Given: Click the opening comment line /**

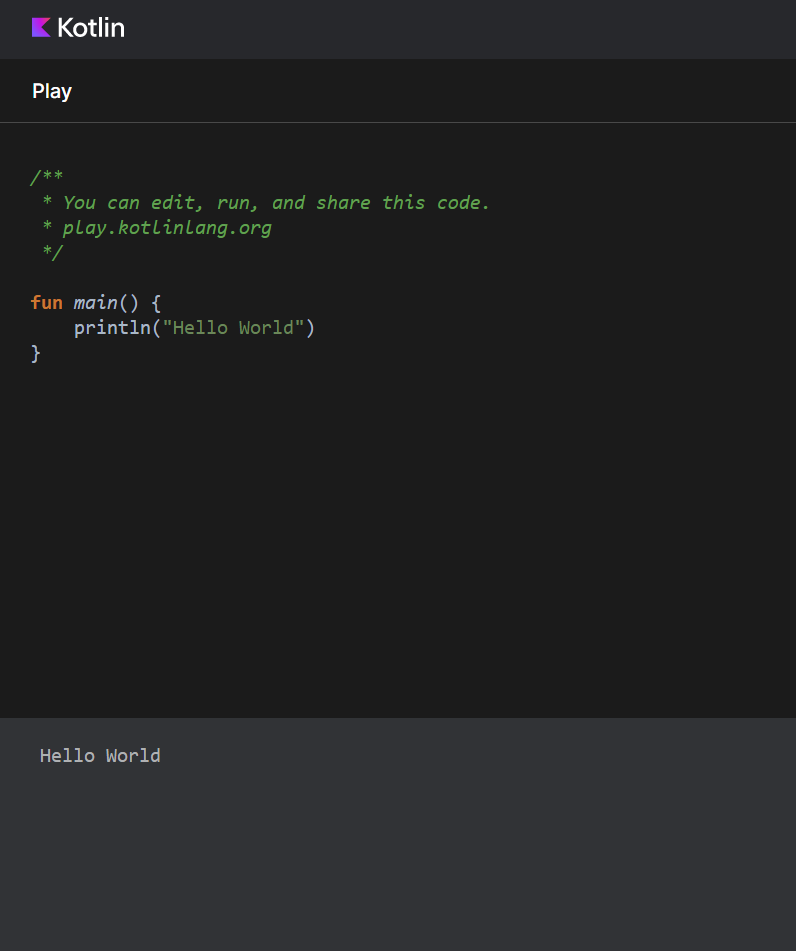Looking at the screenshot, I should pyautogui.click(x=45, y=177).
